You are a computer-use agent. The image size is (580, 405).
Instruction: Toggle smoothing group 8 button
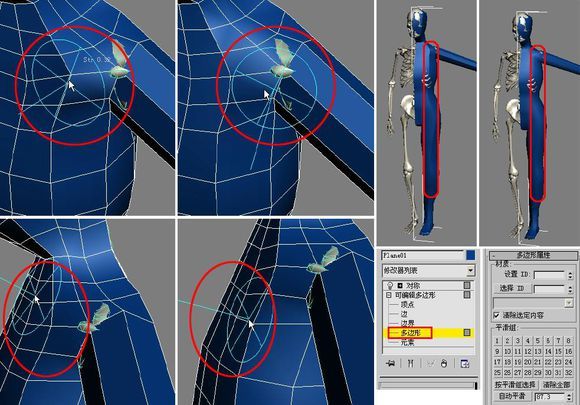(569, 341)
